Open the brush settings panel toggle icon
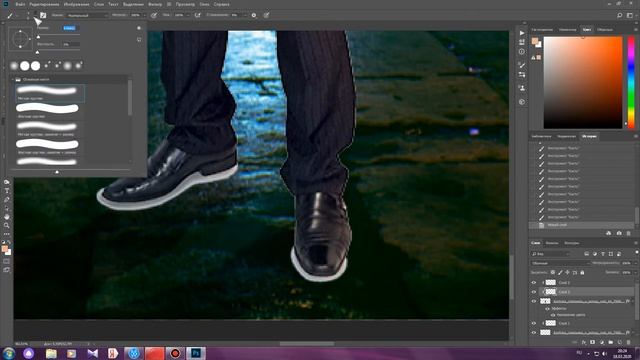 tap(43, 15)
